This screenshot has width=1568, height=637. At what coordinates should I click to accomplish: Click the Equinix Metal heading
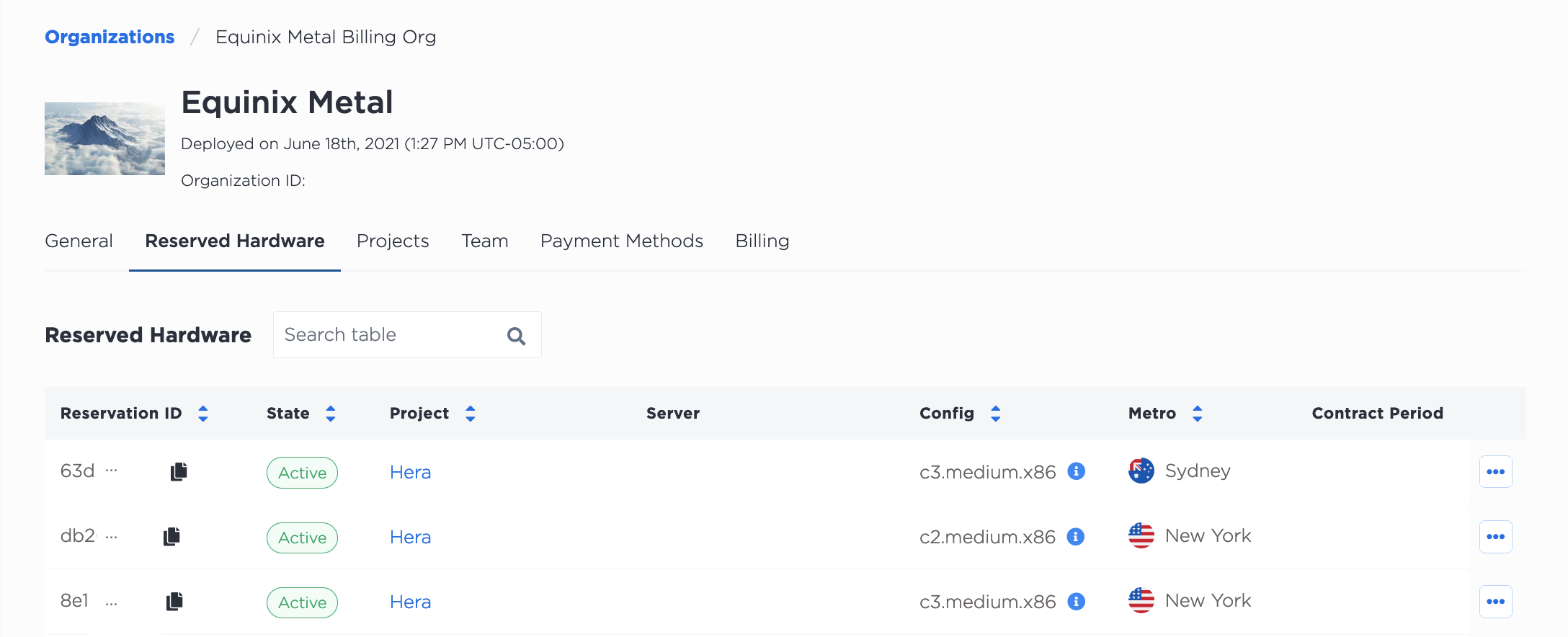click(x=287, y=102)
